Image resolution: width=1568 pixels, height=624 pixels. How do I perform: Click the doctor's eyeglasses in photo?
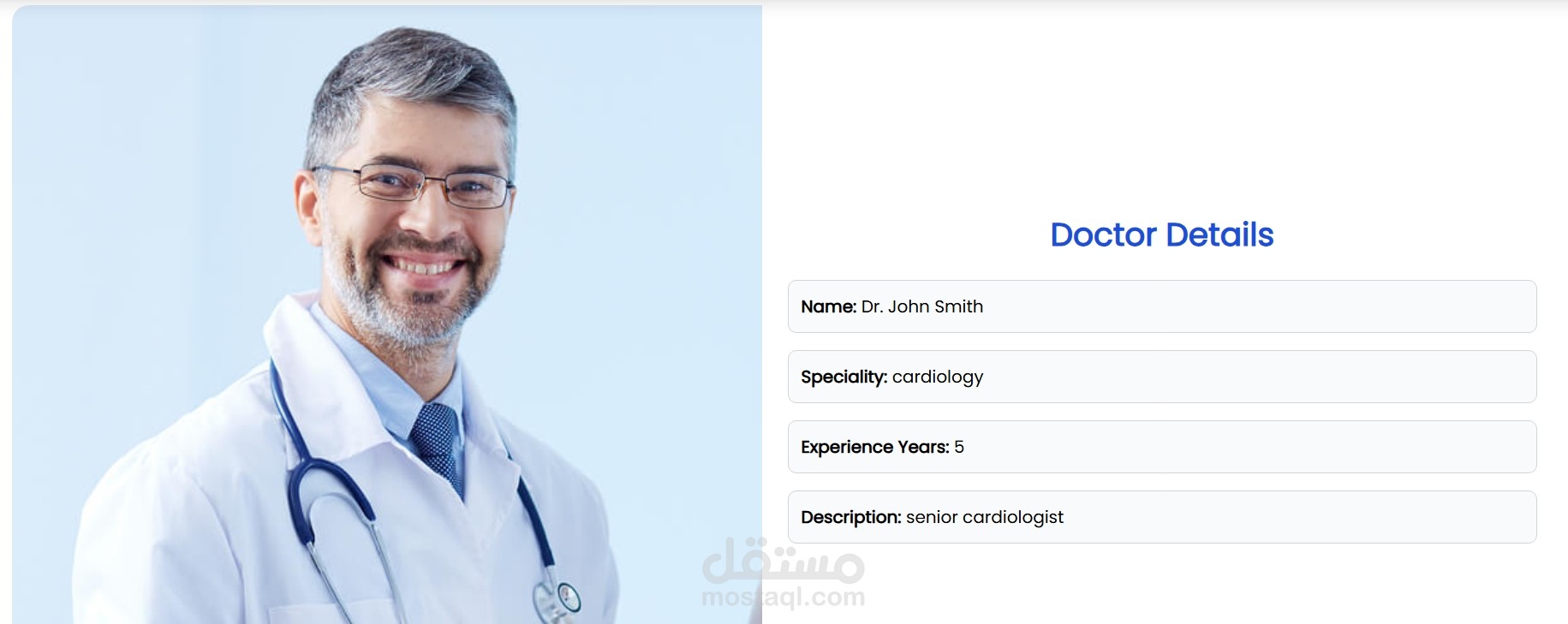(x=412, y=186)
